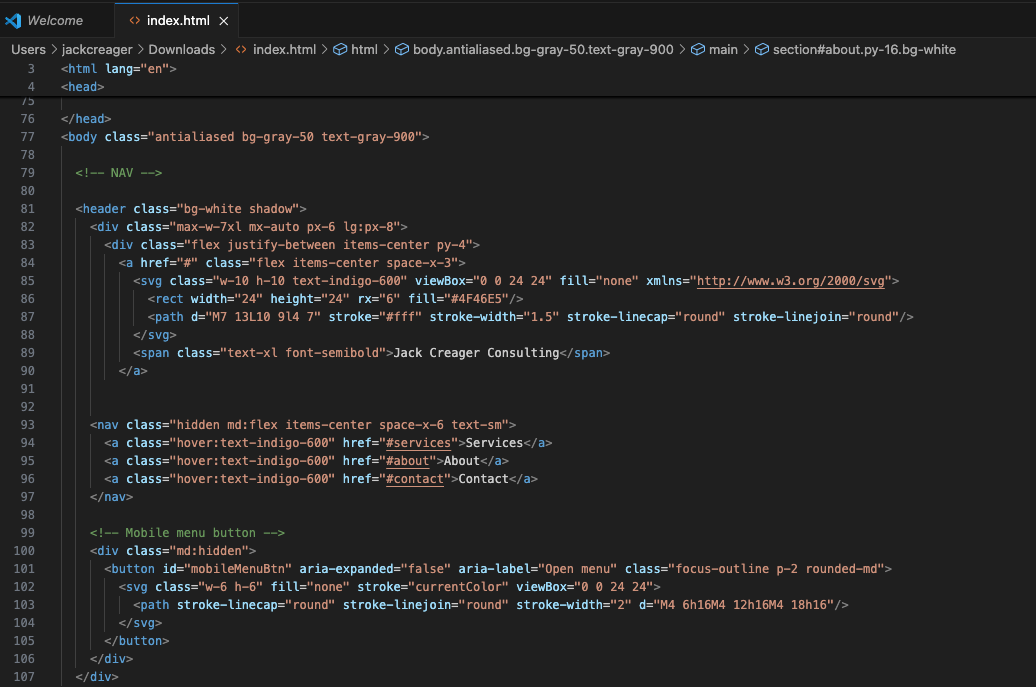The image size is (1036, 687).
Task: Open the Downloads breadcrumb dropdown
Action: (x=182, y=49)
